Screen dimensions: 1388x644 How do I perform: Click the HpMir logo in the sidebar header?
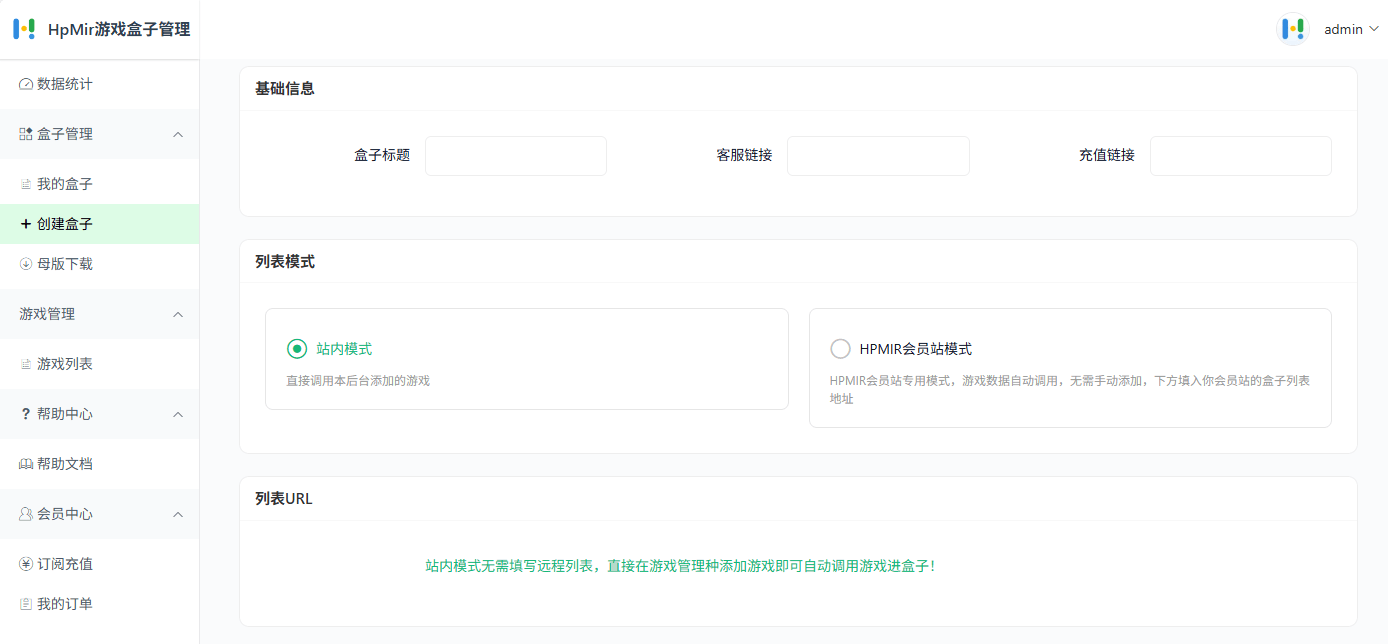pos(24,29)
